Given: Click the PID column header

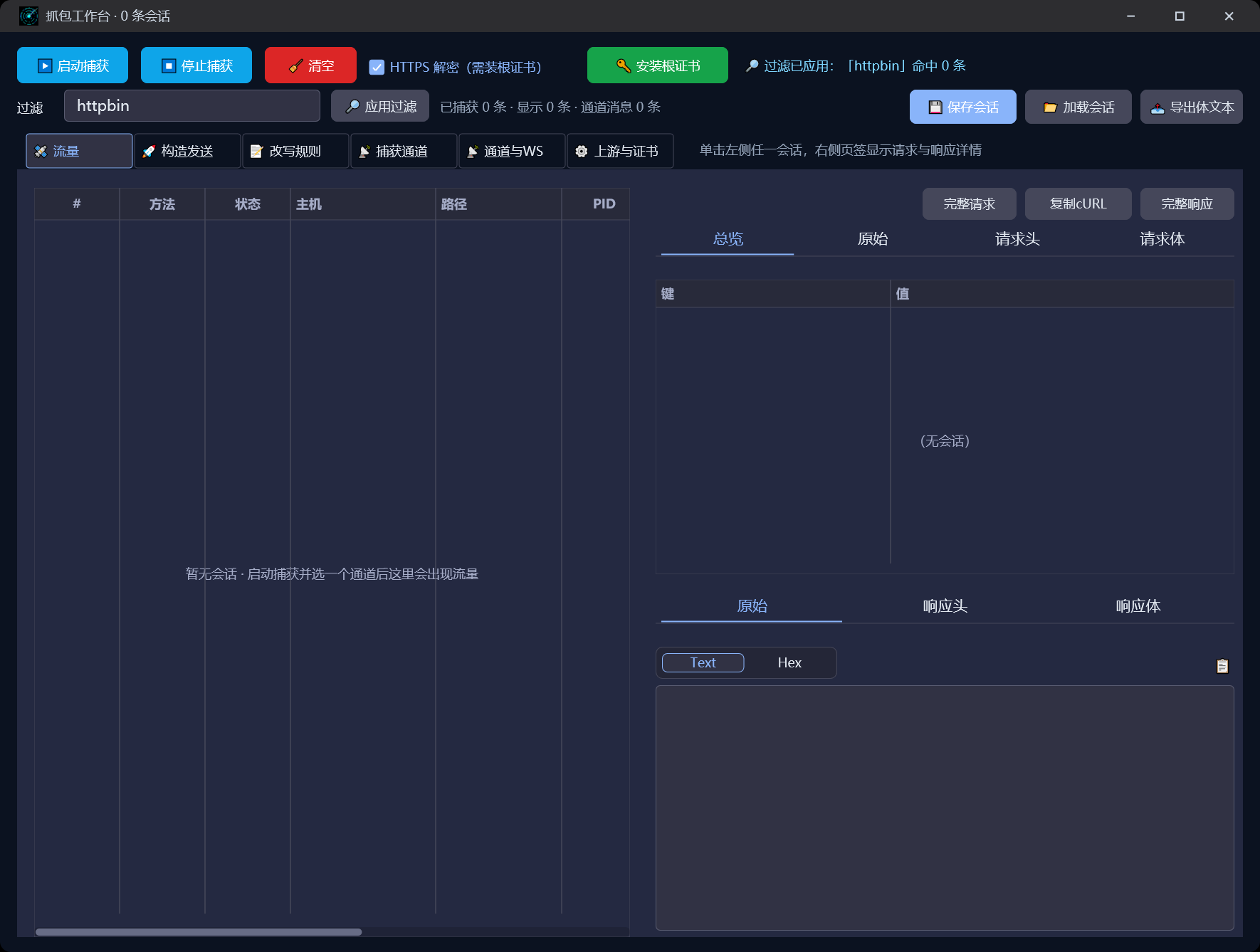Looking at the screenshot, I should pyautogui.click(x=597, y=204).
